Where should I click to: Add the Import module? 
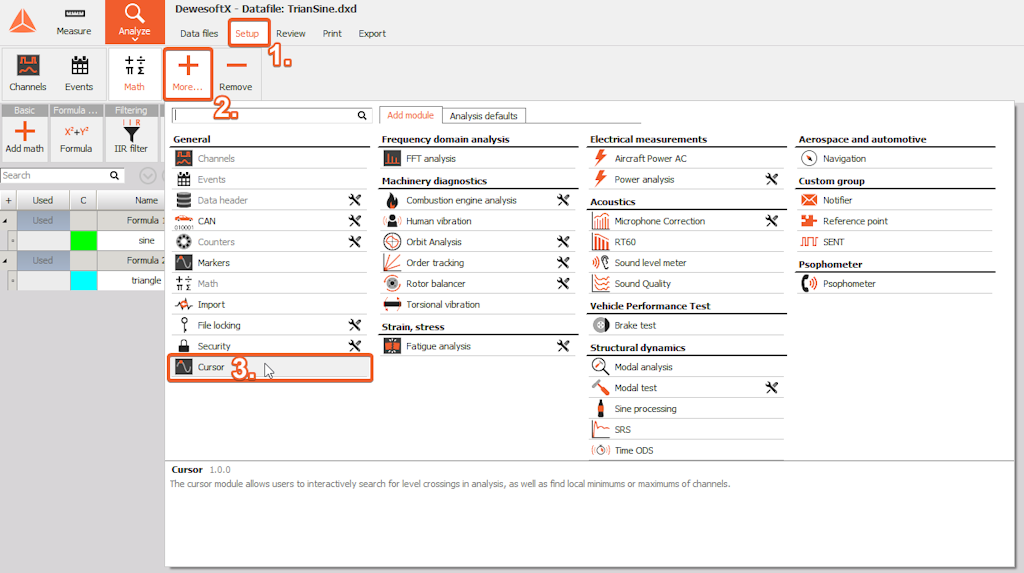pos(270,305)
